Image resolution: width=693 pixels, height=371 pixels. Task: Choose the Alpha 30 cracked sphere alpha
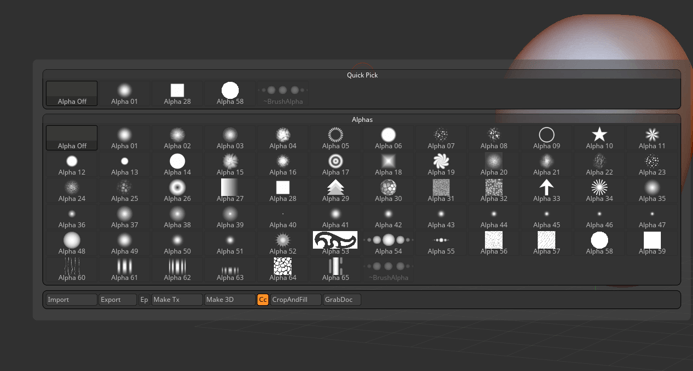point(388,191)
